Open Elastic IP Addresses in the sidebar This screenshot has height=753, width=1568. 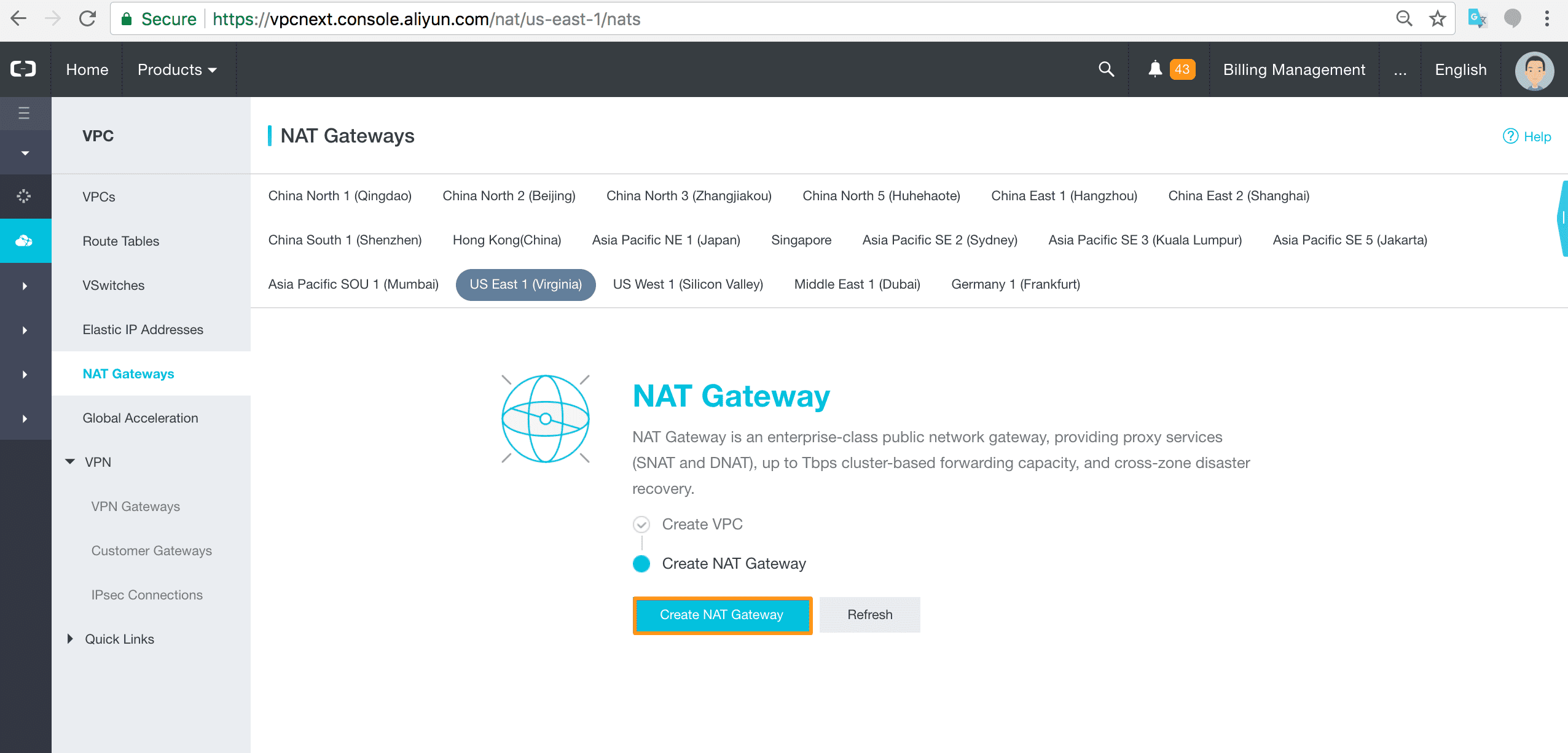point(143,329)
